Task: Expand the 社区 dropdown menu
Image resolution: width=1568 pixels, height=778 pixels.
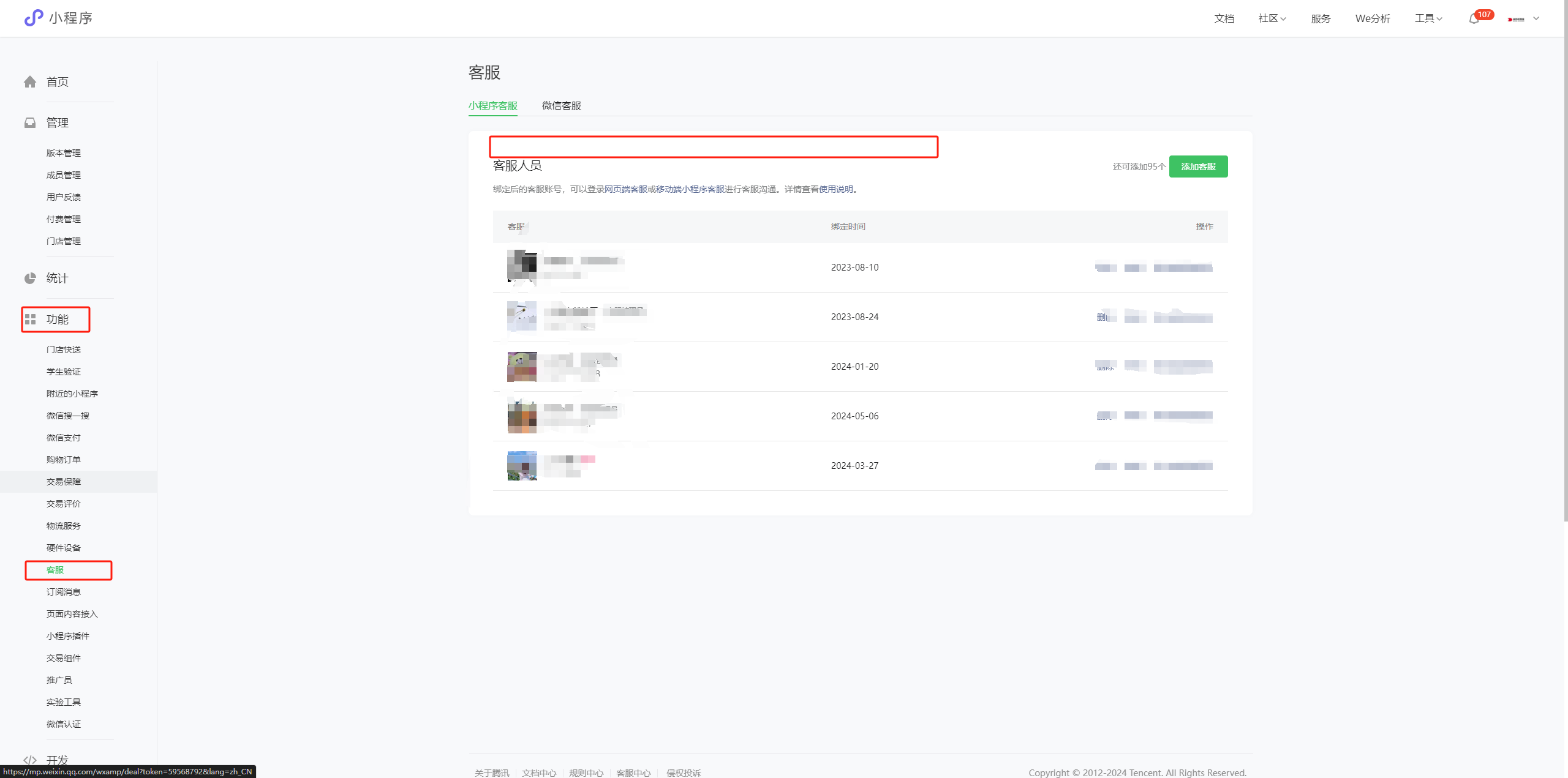Action: pyautogui.click(x=1272, y=18)
